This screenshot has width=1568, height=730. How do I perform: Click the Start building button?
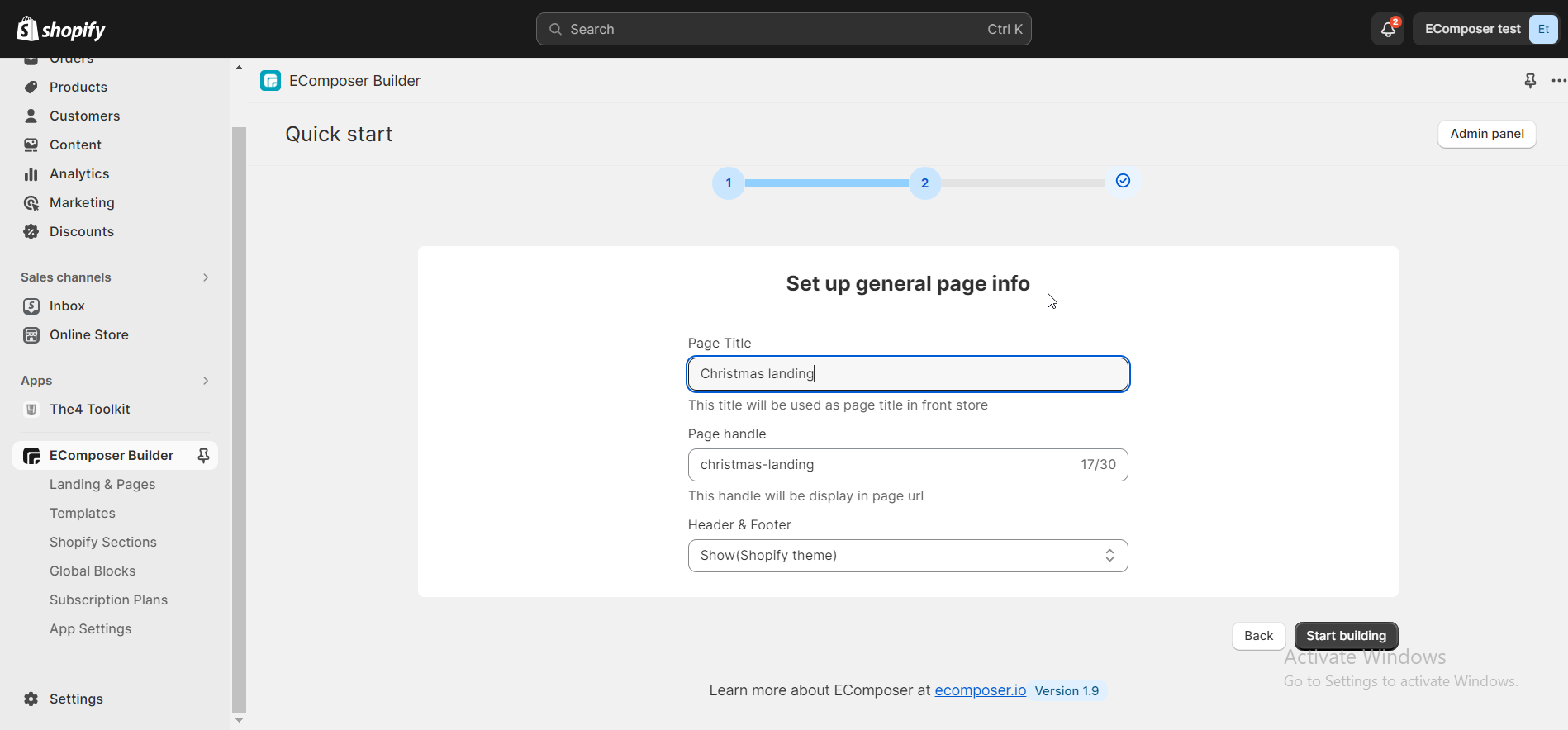(x=1346, y=636)
